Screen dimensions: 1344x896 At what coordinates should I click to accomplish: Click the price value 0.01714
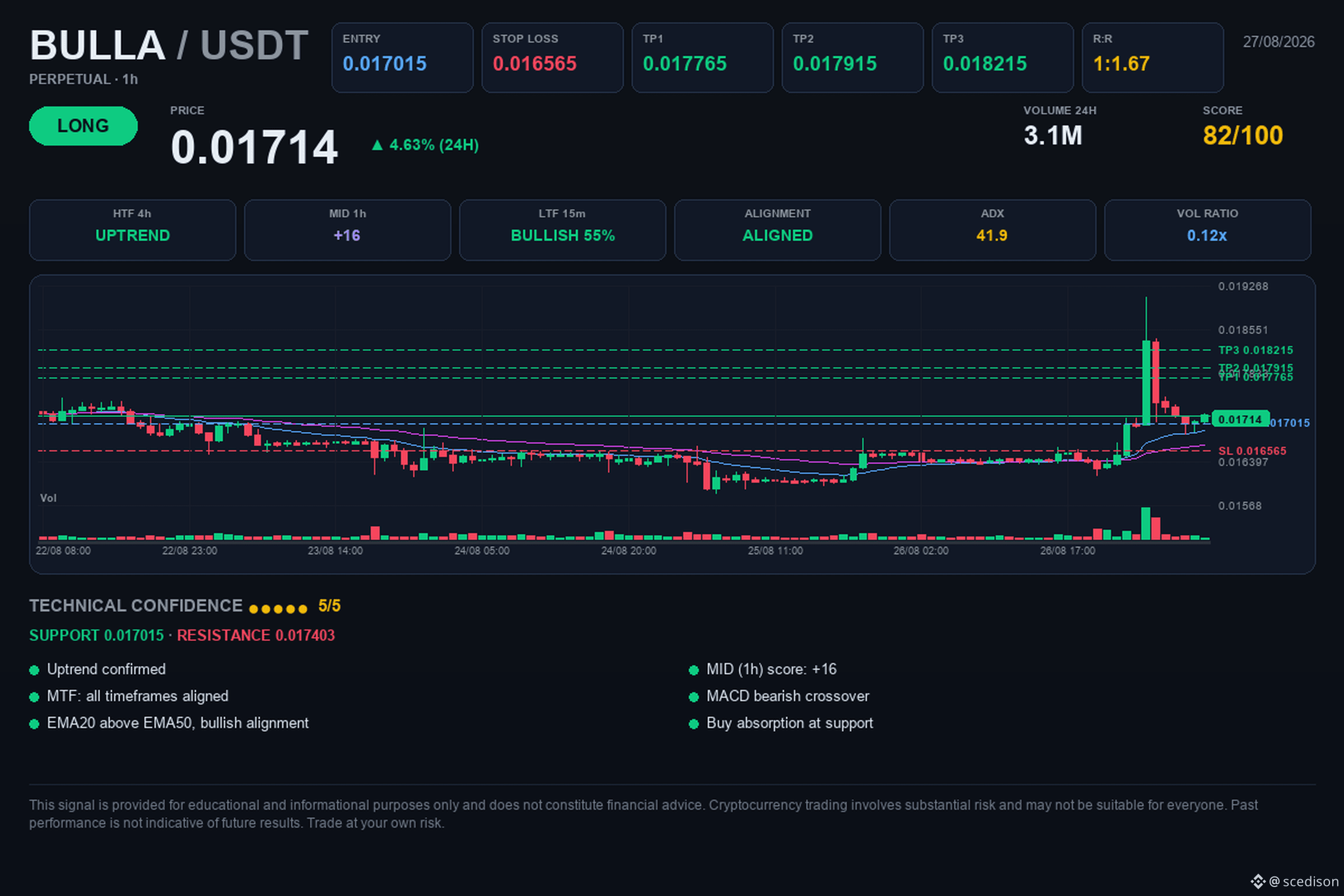pos(254,147)
